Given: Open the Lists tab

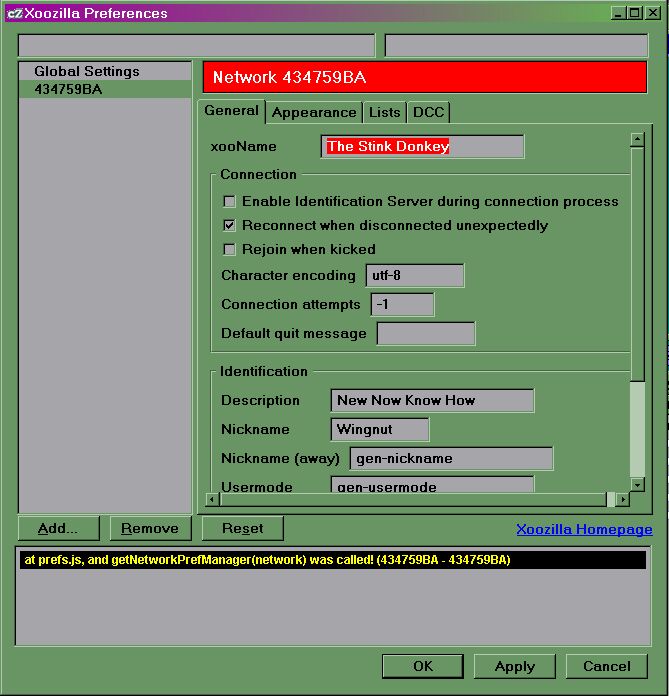Looking at the screenshot, I should pyautogui.click(x=384, y=112).
